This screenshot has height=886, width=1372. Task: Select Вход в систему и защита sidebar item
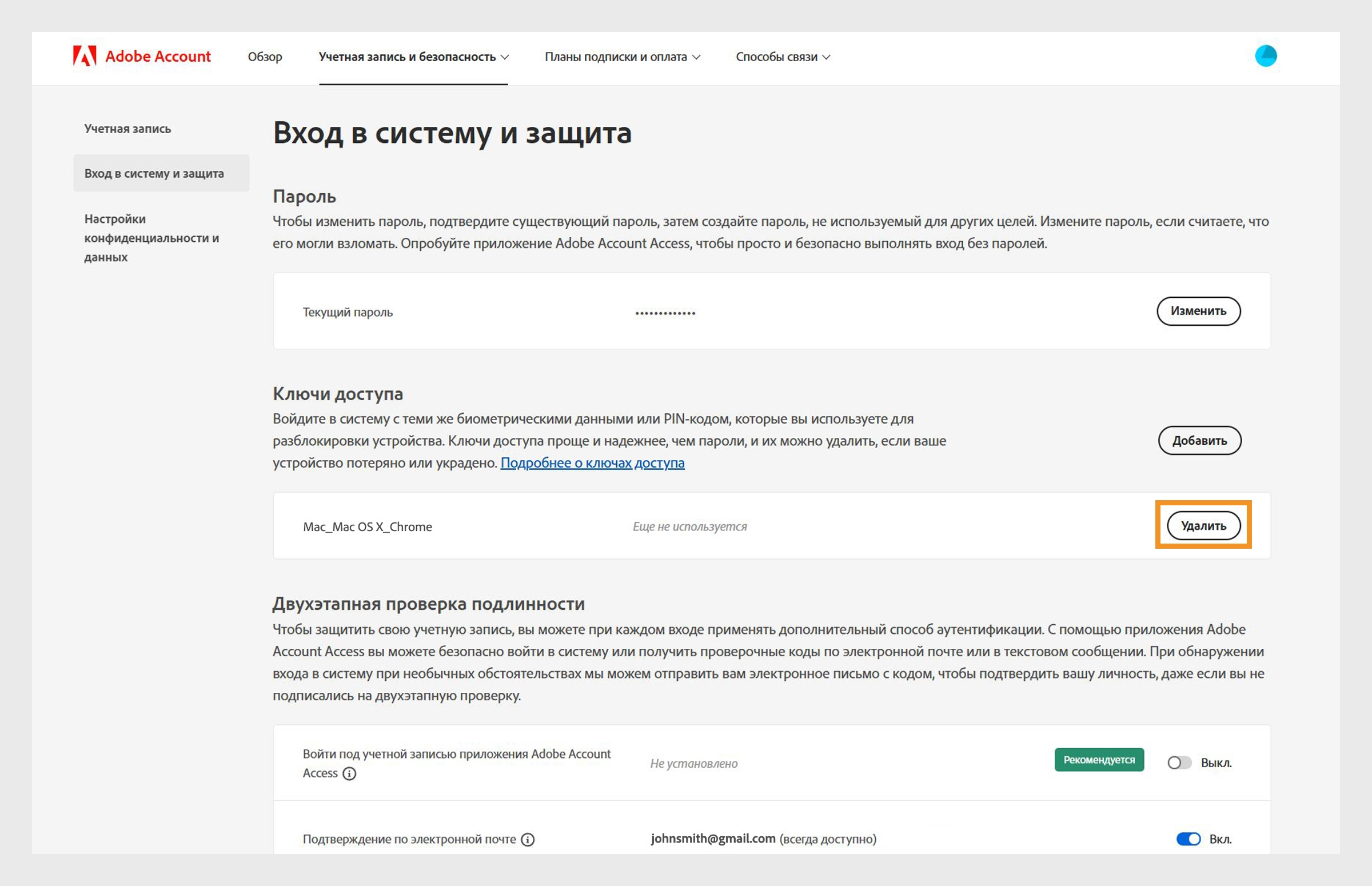(x=154, y=173)
